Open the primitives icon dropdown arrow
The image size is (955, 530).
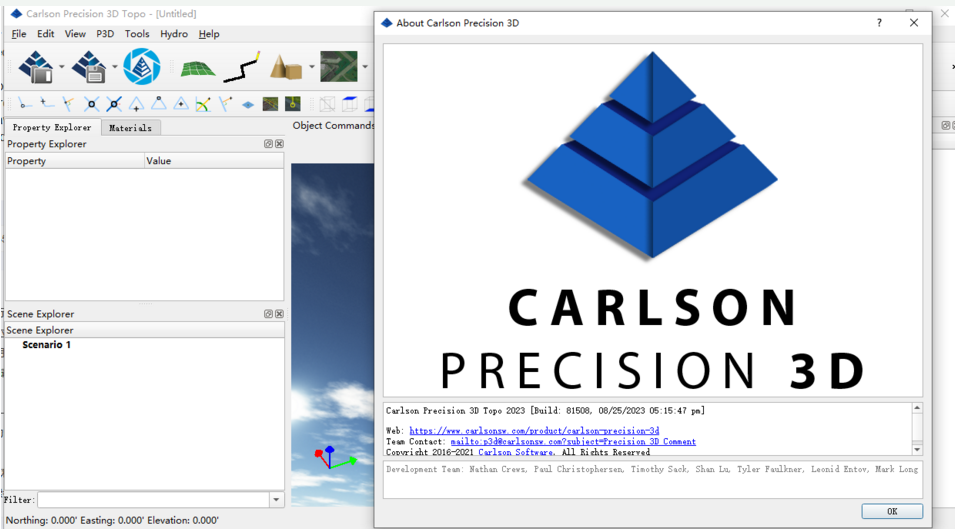pyautogui.click(x=311, y=66)
